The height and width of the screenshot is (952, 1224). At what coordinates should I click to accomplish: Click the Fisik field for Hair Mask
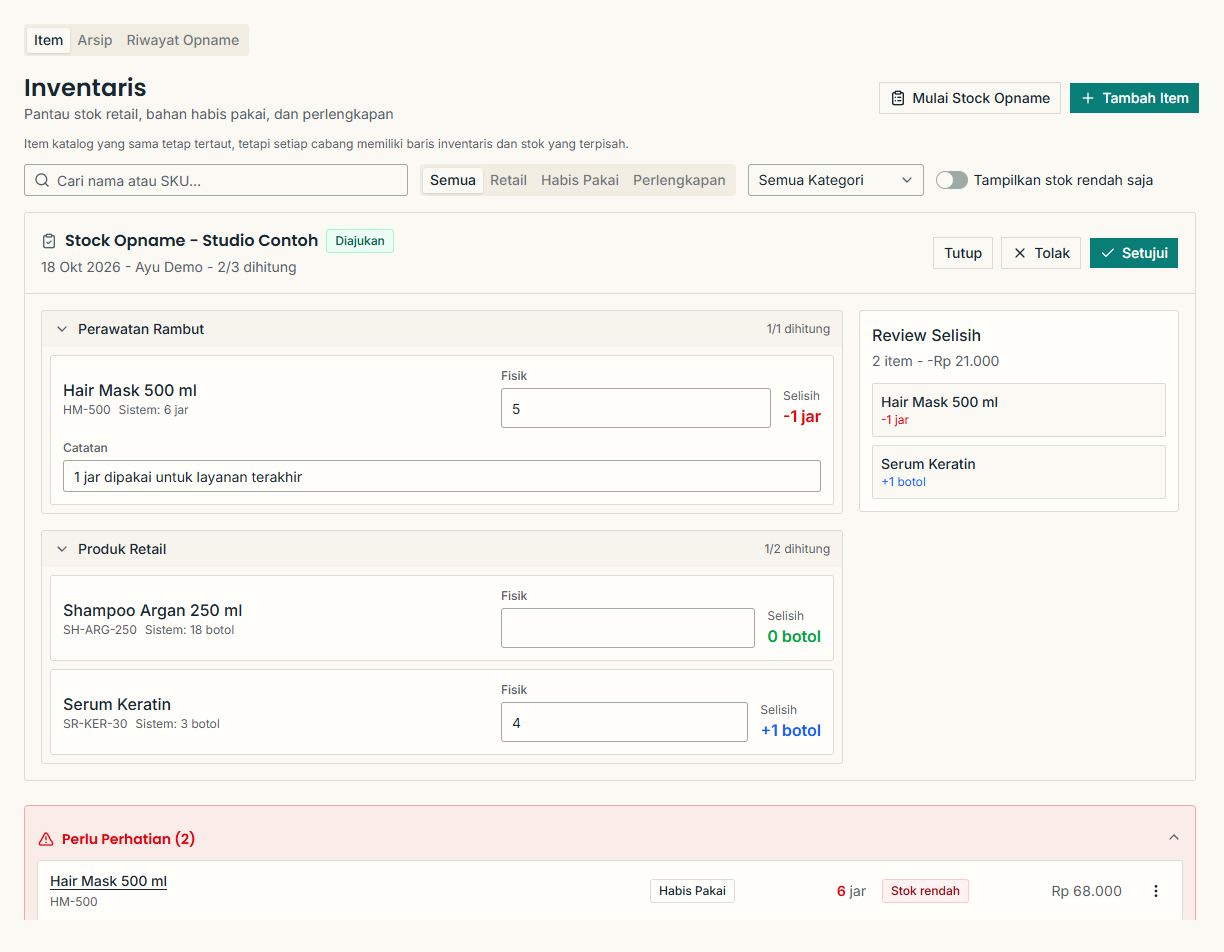point(636,408)
